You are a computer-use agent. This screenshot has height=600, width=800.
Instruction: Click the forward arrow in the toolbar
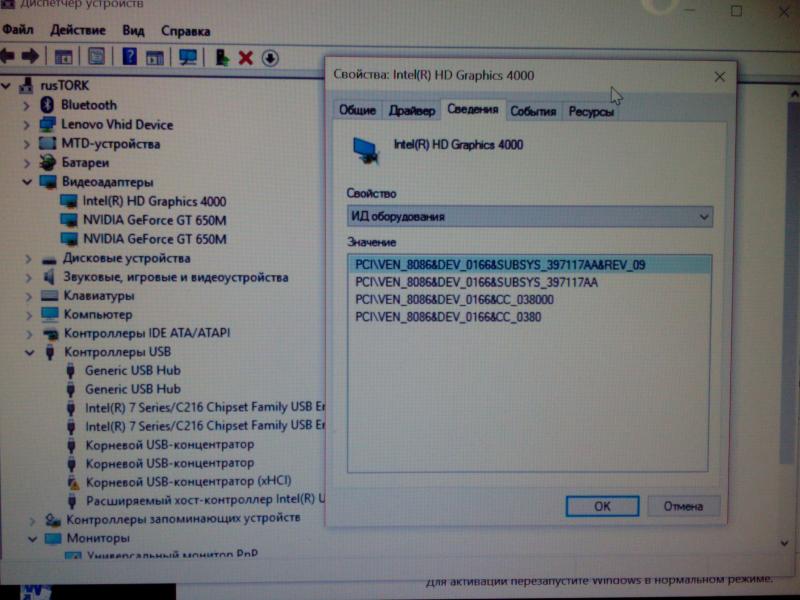(30, 57)
